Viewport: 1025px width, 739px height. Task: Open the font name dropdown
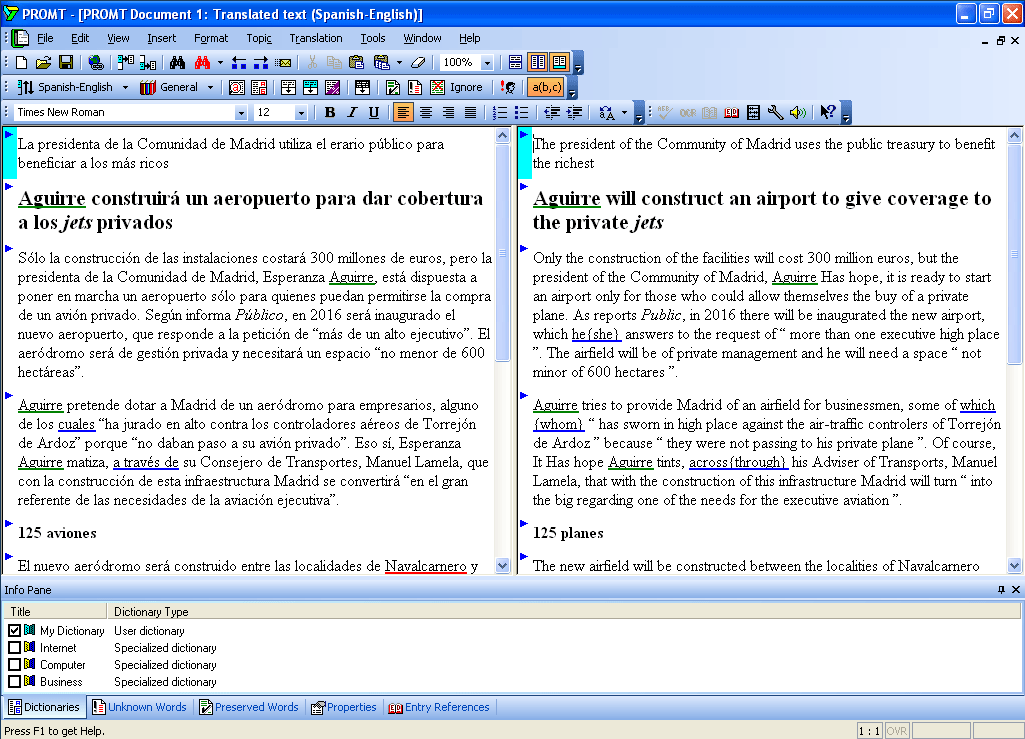(x=241, y=112)
